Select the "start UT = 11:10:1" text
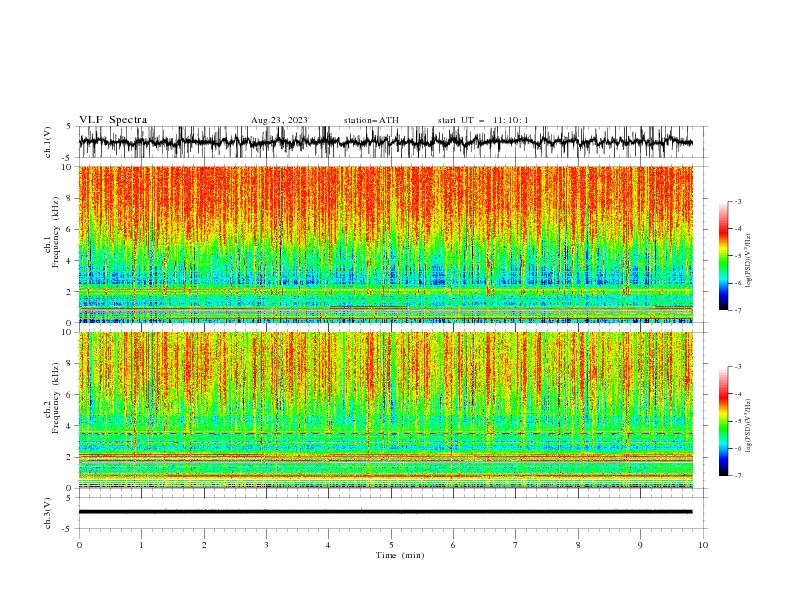 [483, 120]
